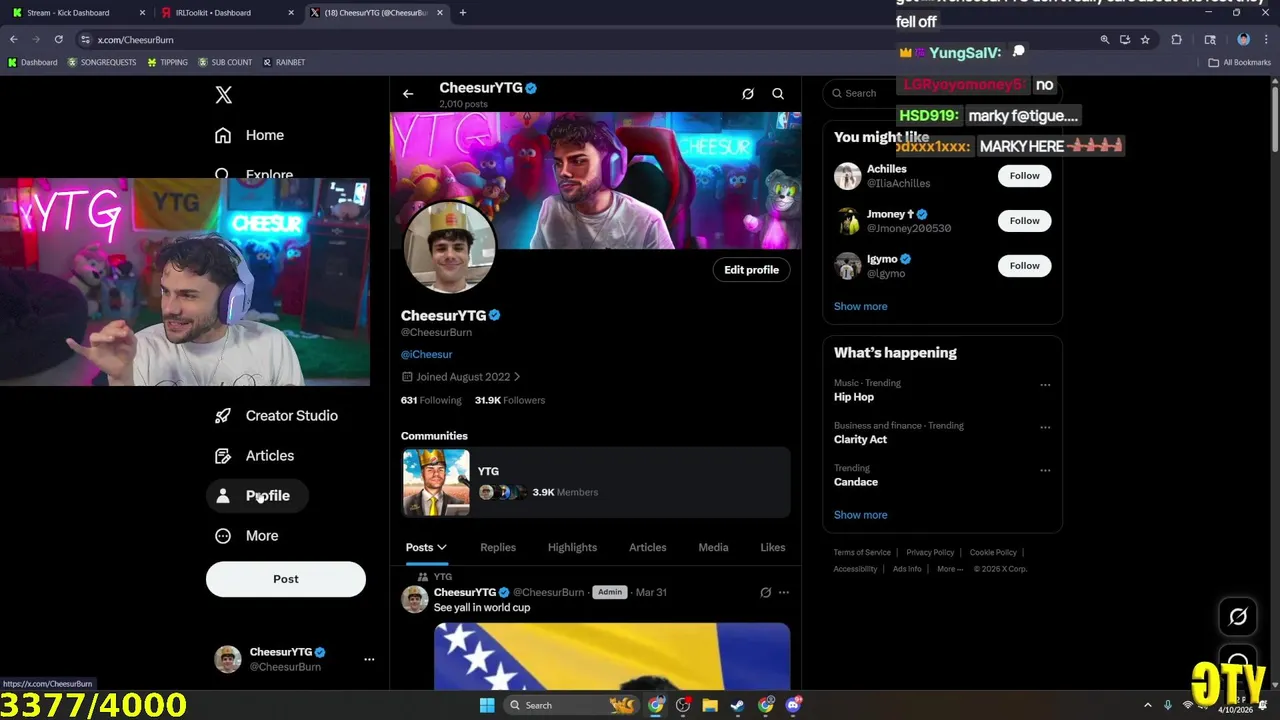Click Show more under What's happening
The image size is (1280, 720).
click(860, 515)
